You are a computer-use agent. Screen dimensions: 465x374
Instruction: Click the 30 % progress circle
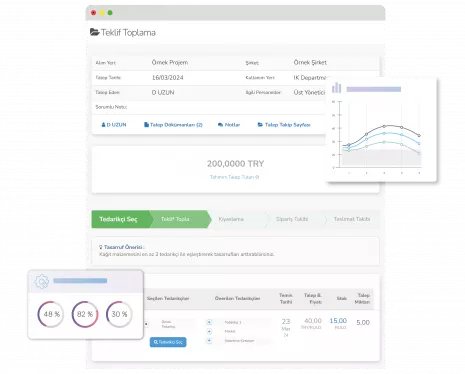(119, 314)
